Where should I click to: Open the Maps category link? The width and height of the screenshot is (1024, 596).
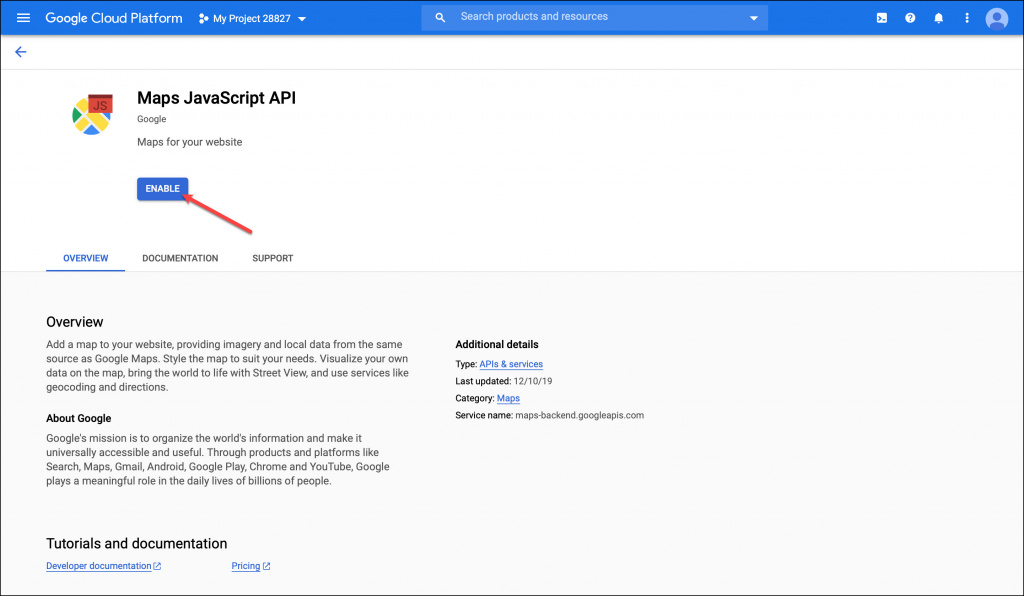(x=508, y=398)
